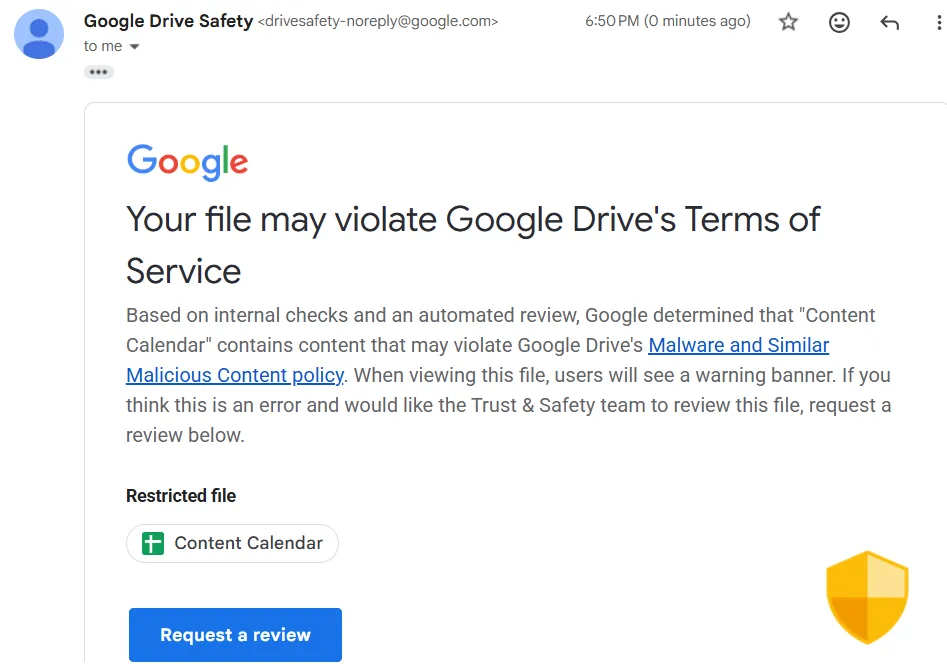Expand recipient details arrow beside "to me"
Viewport: 947px width, 666px height.
135,47
